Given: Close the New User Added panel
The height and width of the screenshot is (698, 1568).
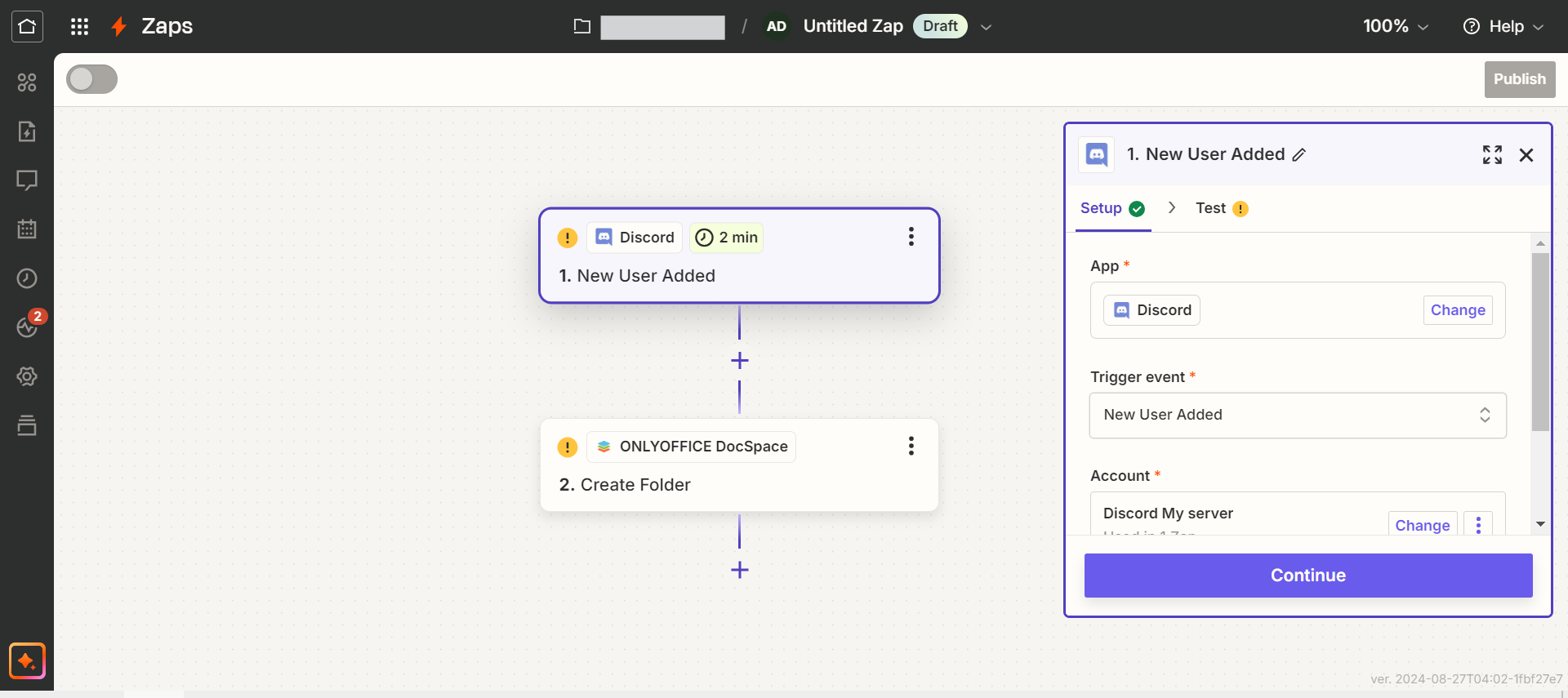Looking at the screenshot, I should click(1526, 155).
